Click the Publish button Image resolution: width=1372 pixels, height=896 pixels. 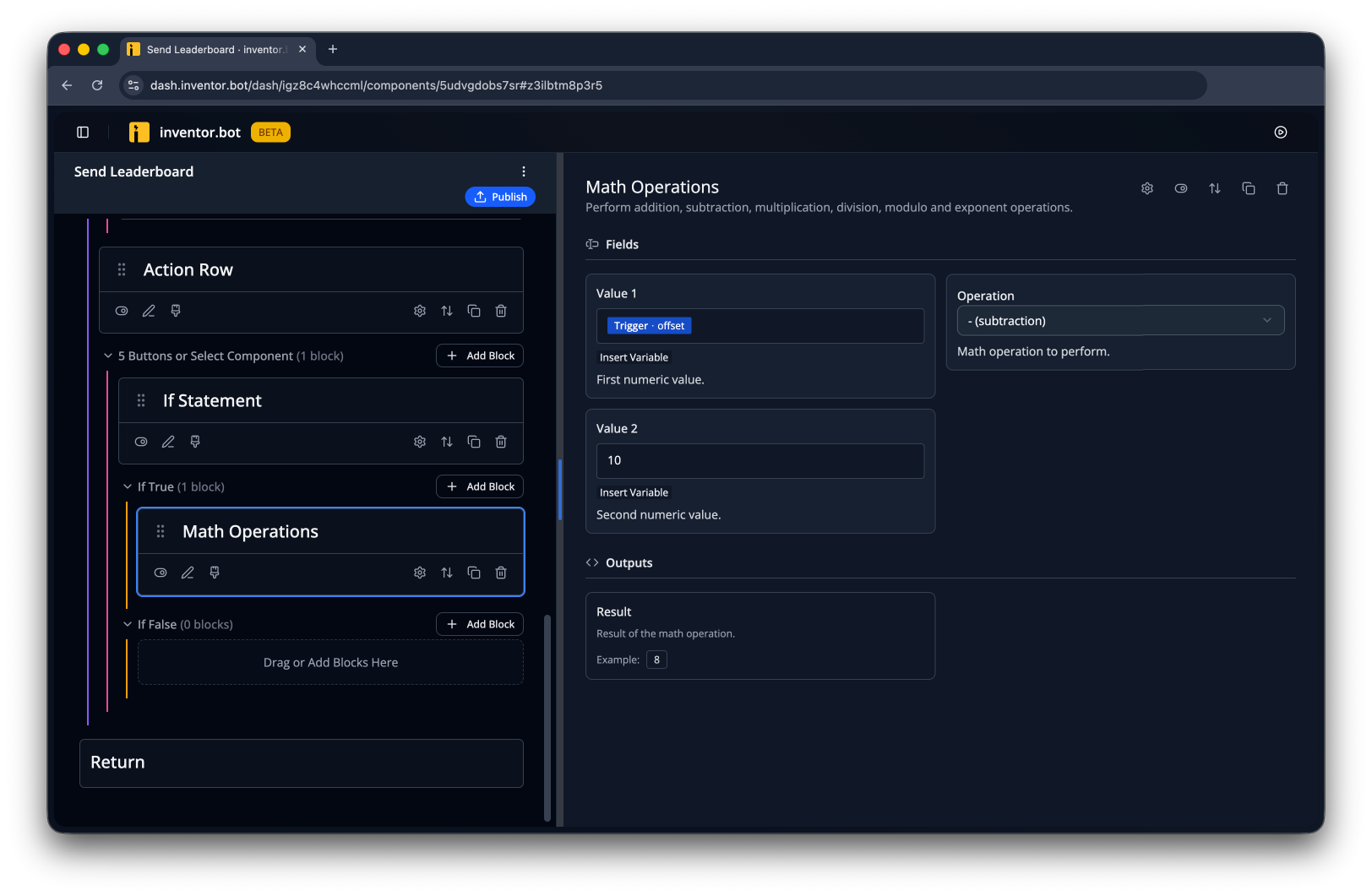(500, 197)
